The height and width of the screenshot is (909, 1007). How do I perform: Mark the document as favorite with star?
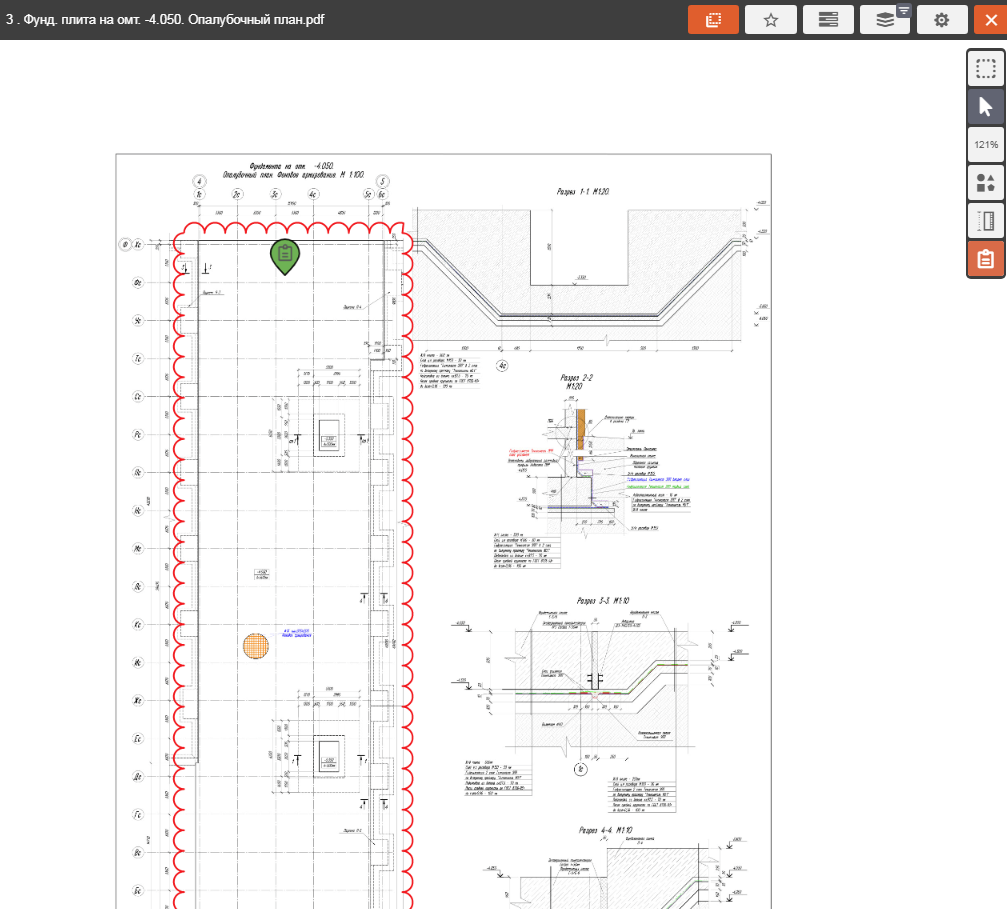(770, 20)
